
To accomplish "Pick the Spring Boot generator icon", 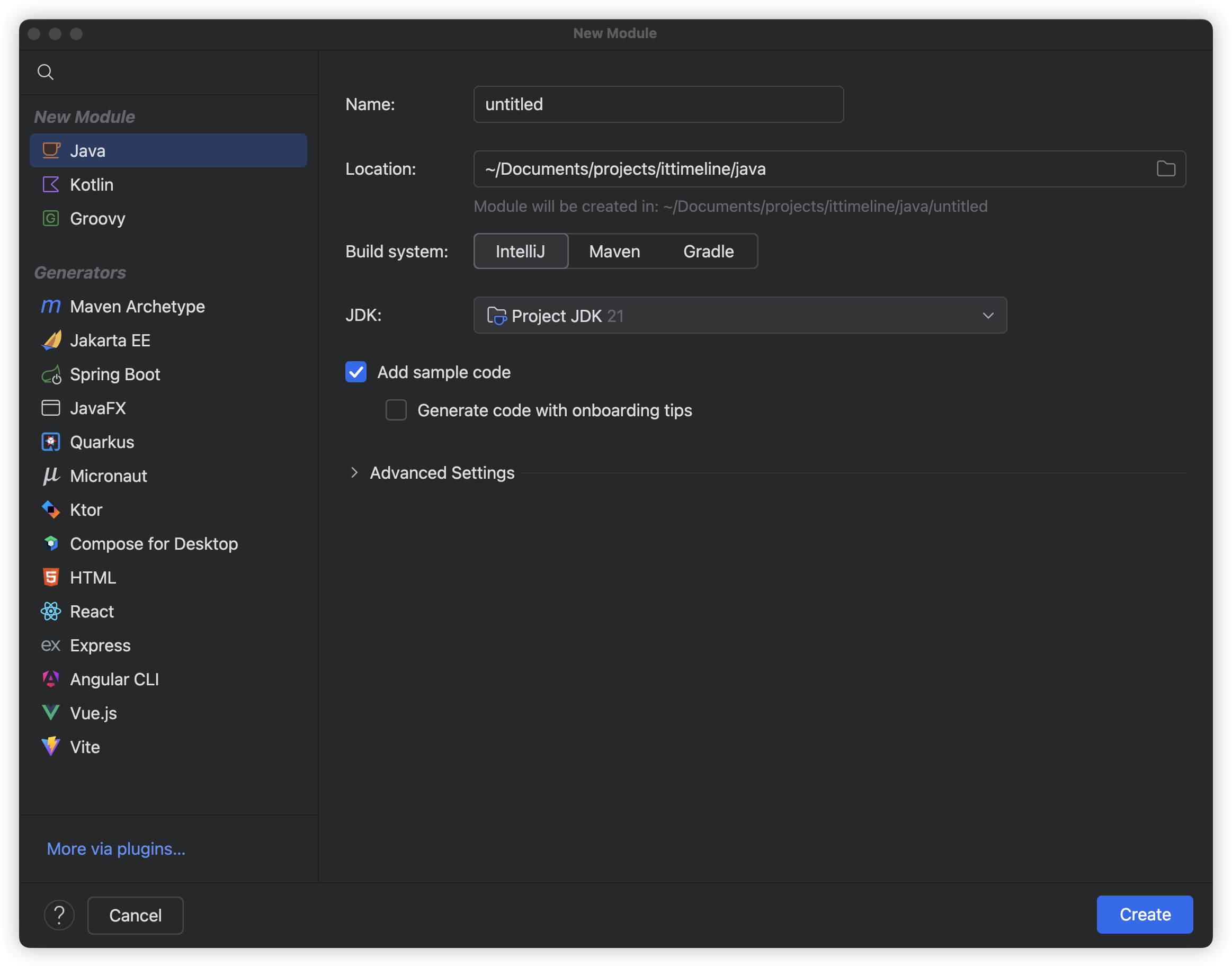I will point(51,374).
